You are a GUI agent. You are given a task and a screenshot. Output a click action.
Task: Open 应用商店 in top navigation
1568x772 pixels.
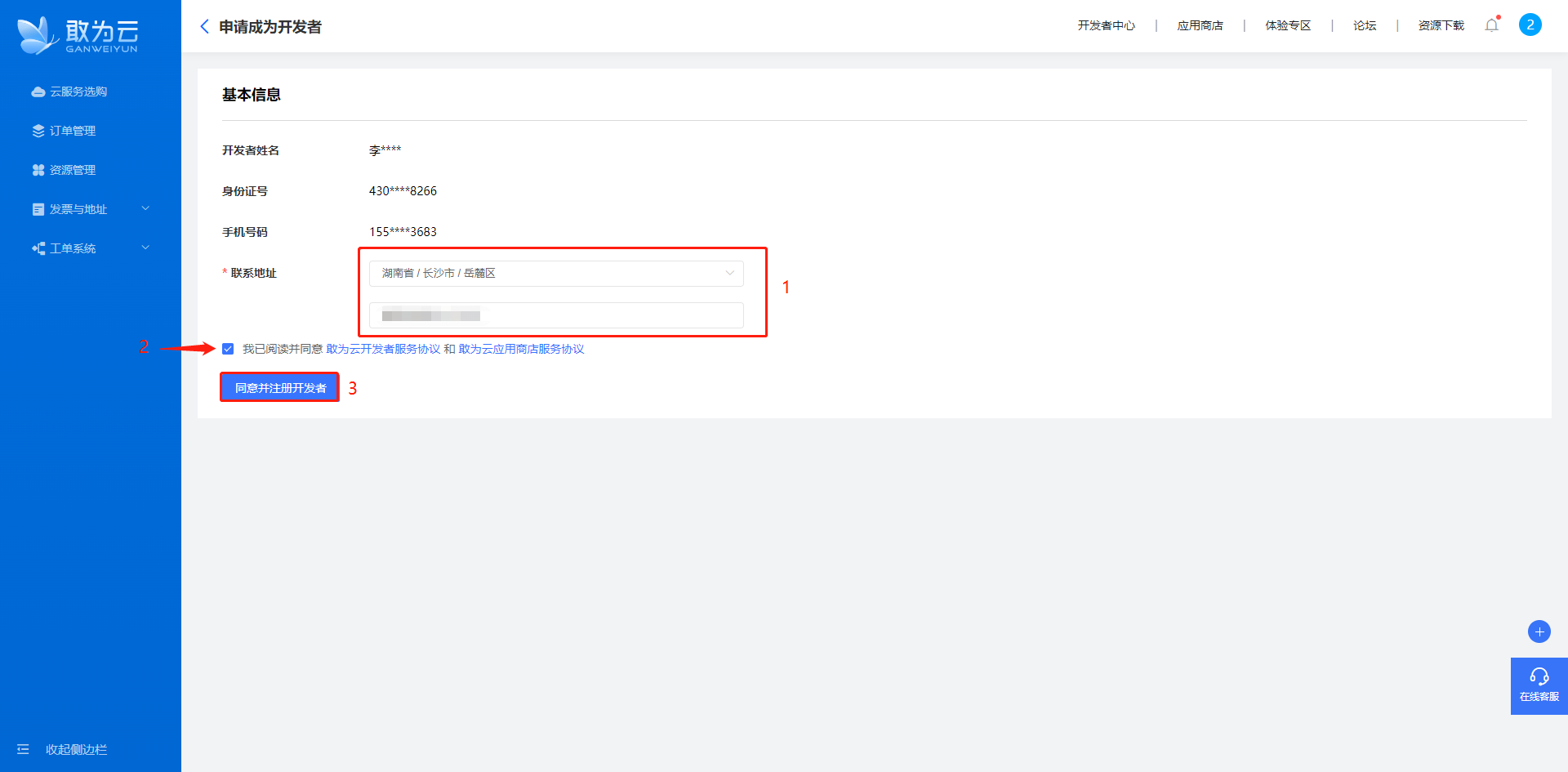[1200, 25]
